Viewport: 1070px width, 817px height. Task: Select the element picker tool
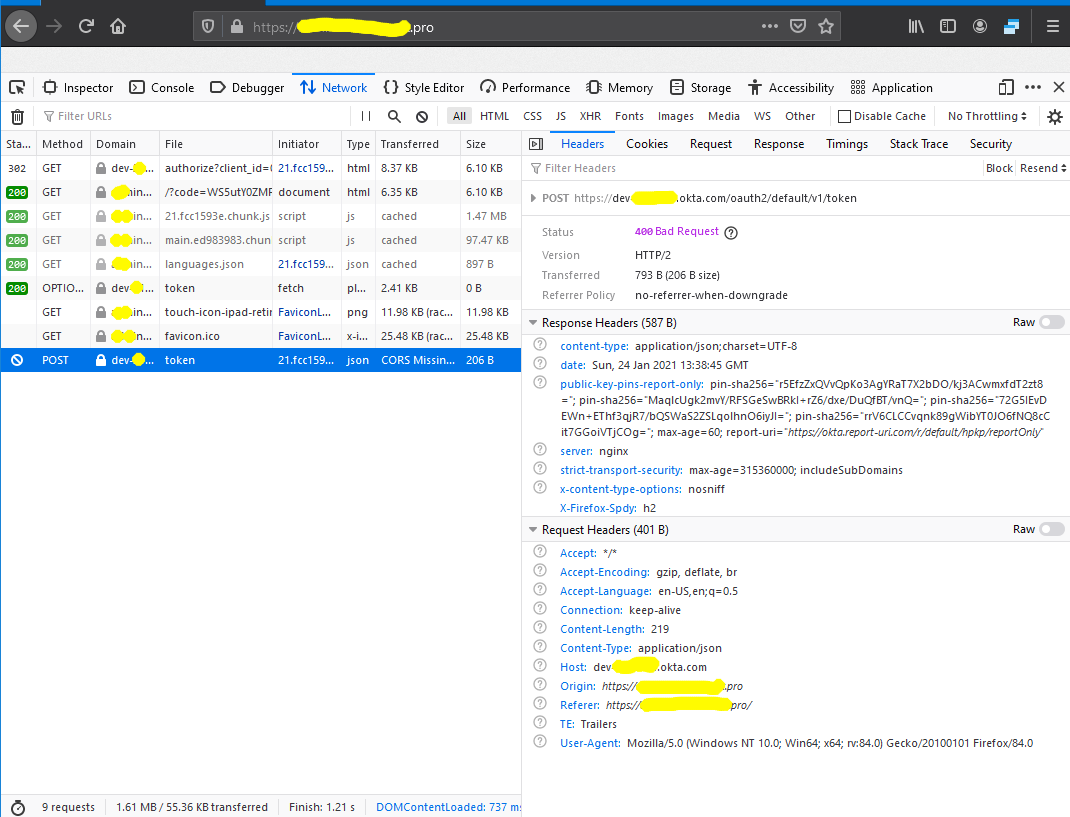click(x=17, y=87)
